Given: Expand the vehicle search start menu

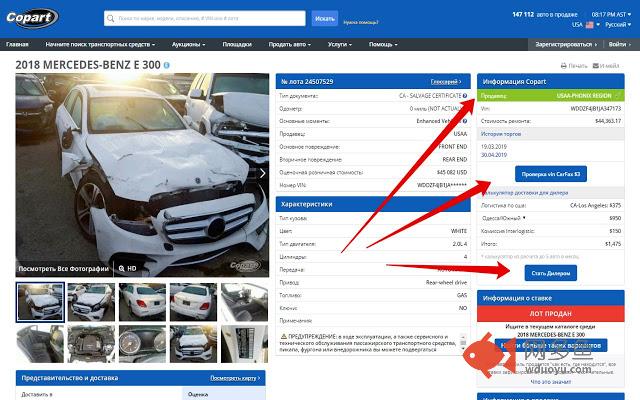Looking at the screenshot, I should (x=100, y=44).
